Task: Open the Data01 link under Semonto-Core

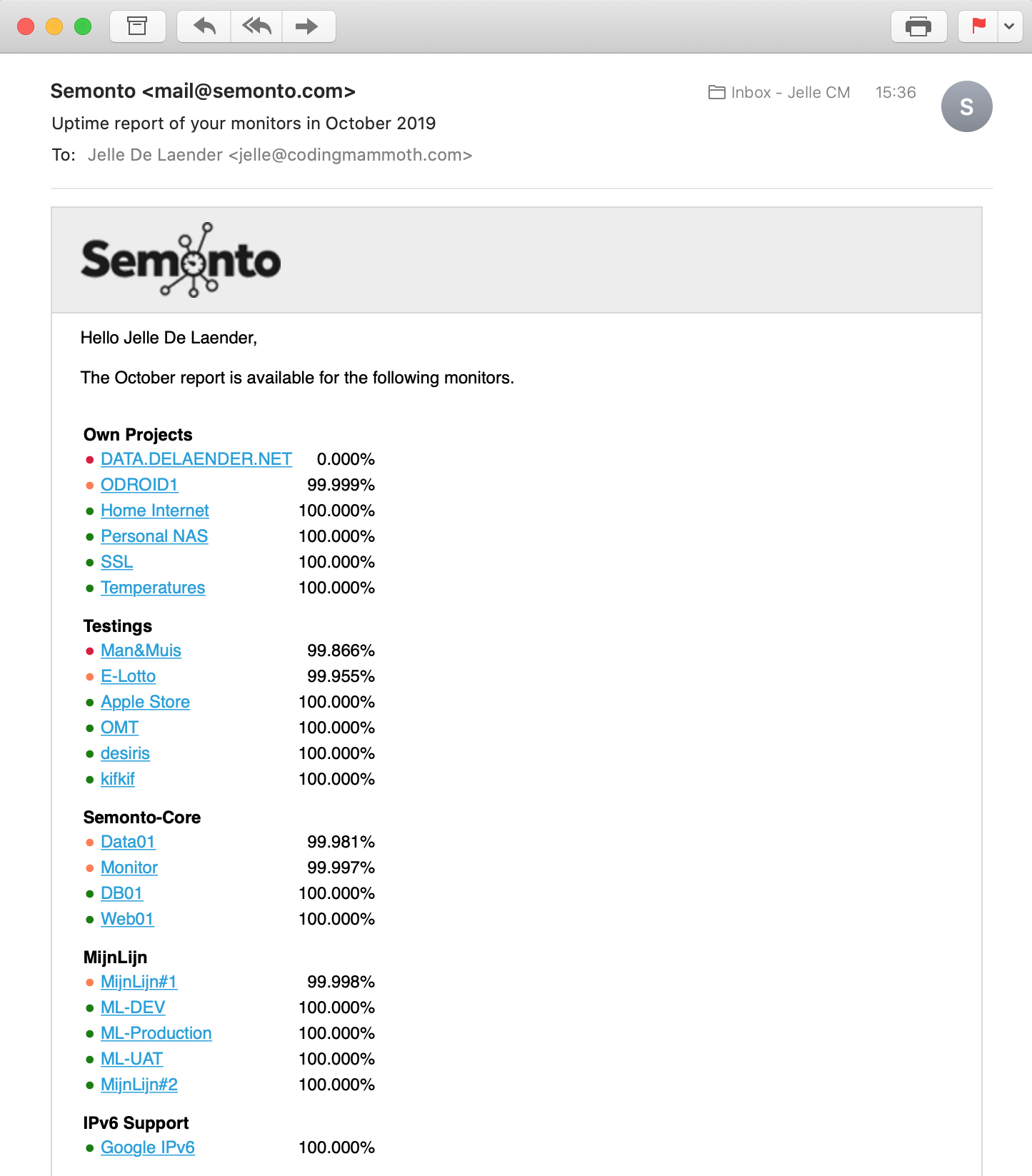Action: click(x=128, y=842)
